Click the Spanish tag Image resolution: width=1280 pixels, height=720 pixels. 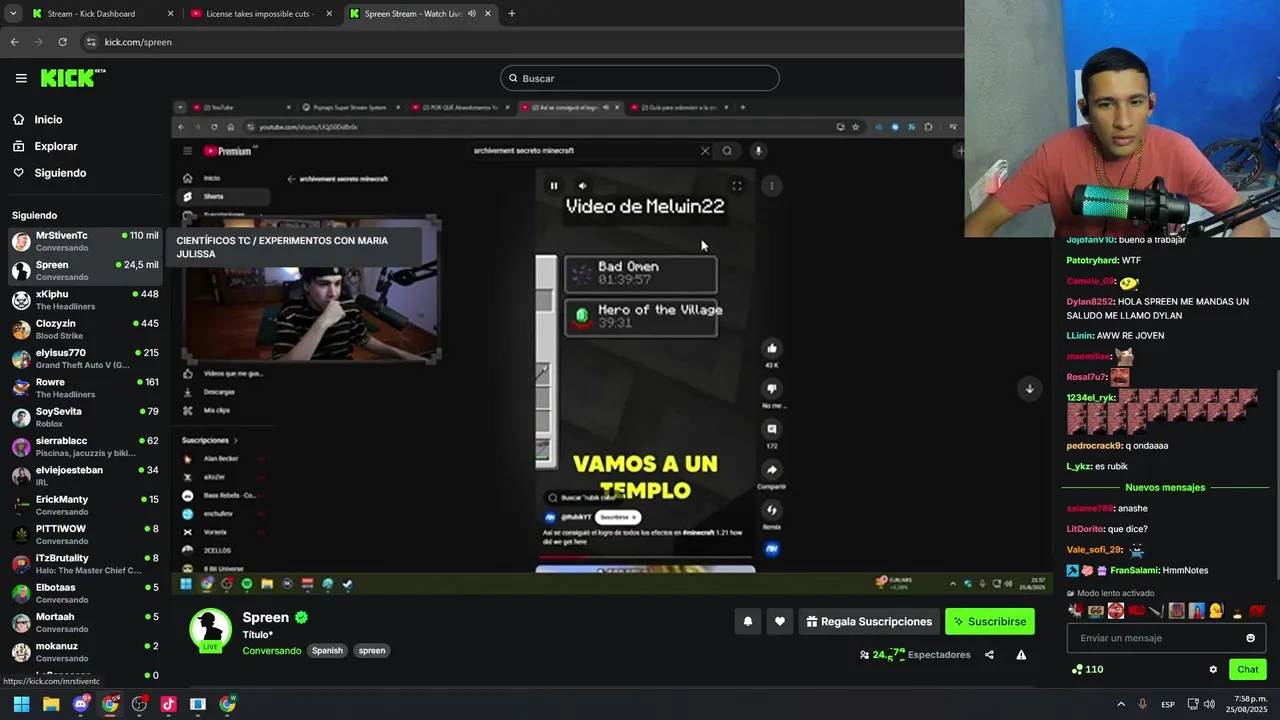tap(327, 650)
